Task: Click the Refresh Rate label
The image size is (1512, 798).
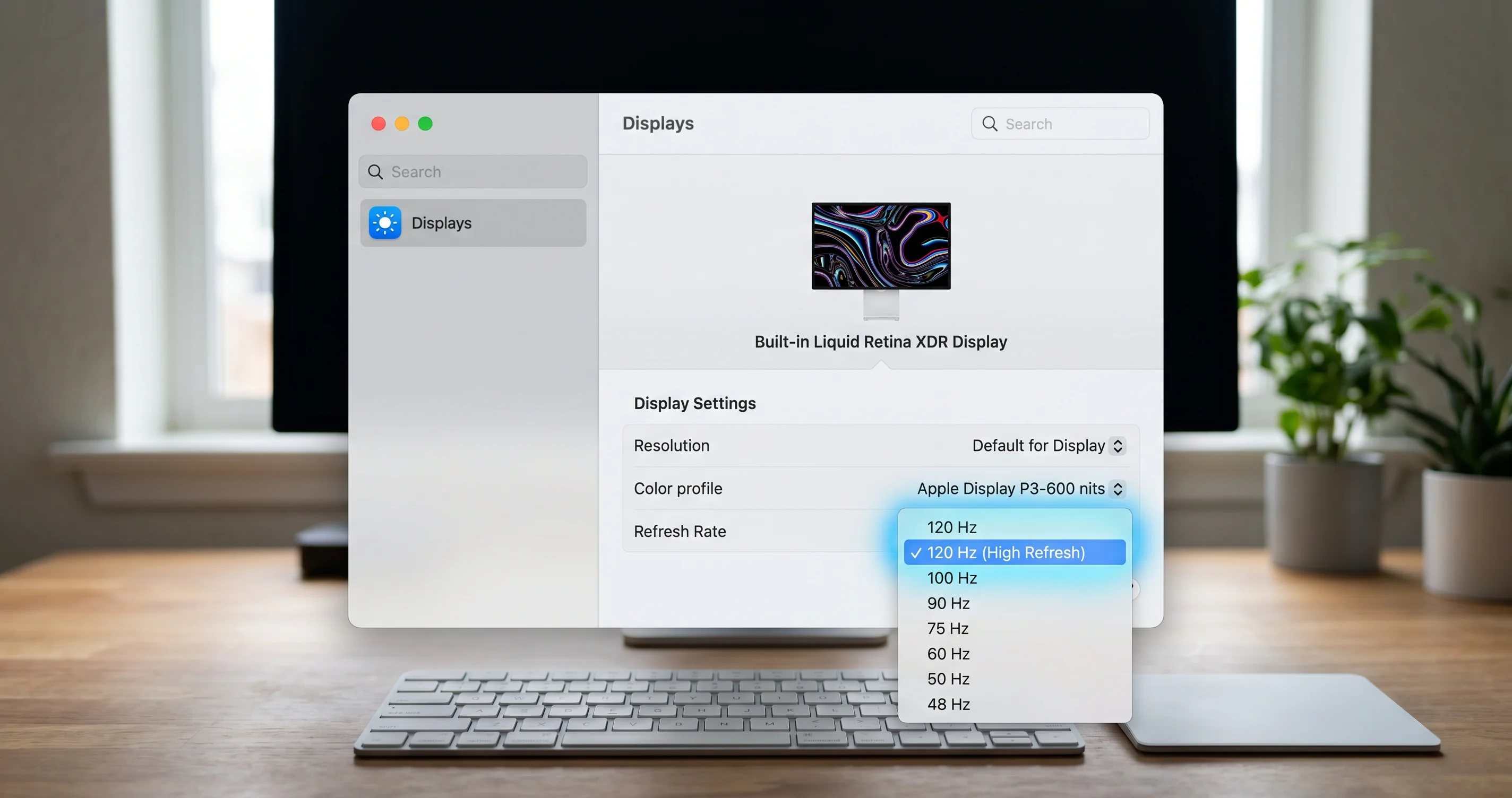Action: point(680,532)
